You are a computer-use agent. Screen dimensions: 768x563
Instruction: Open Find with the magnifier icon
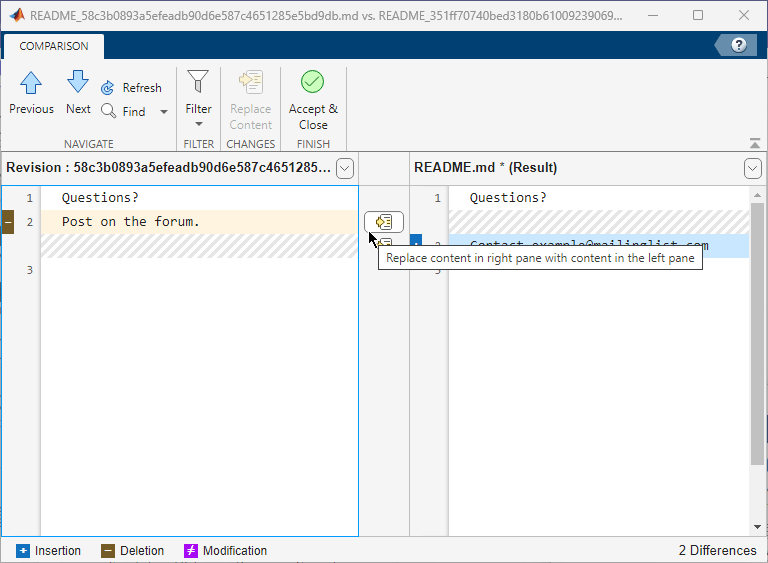pyautogui.click(x=108, y=111)
